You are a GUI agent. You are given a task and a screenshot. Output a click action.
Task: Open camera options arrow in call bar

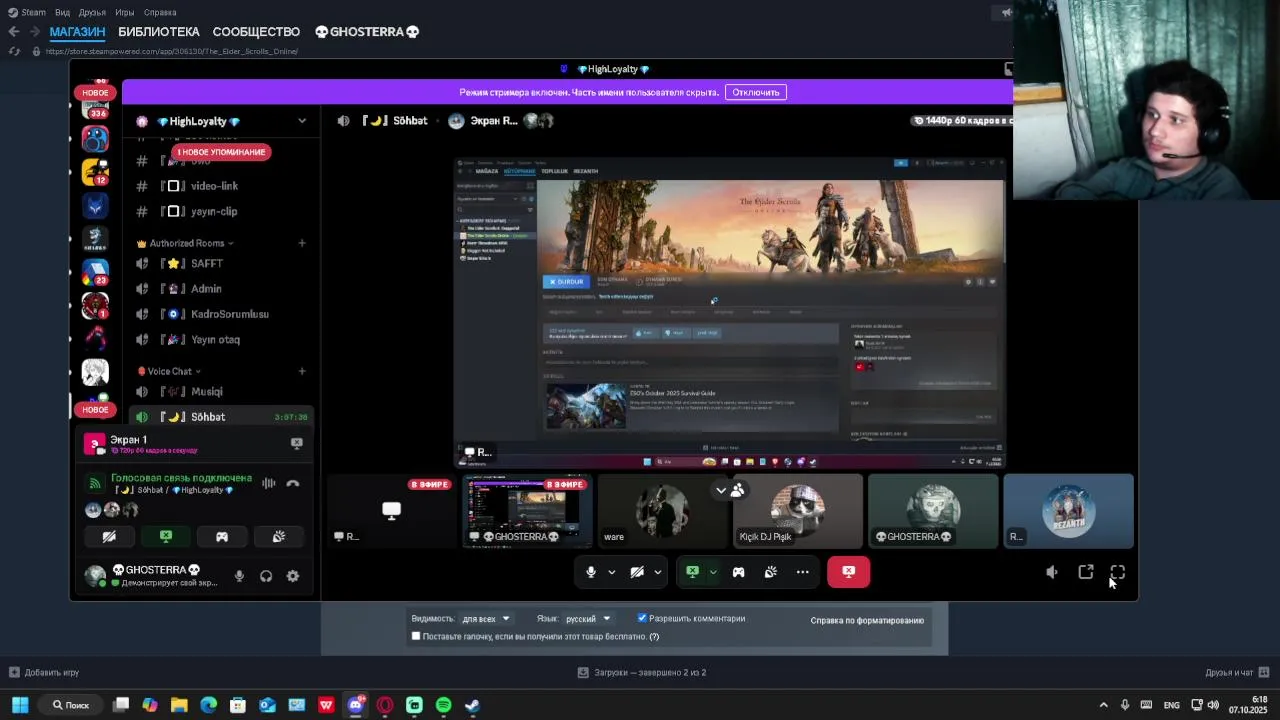pos(657,572)
